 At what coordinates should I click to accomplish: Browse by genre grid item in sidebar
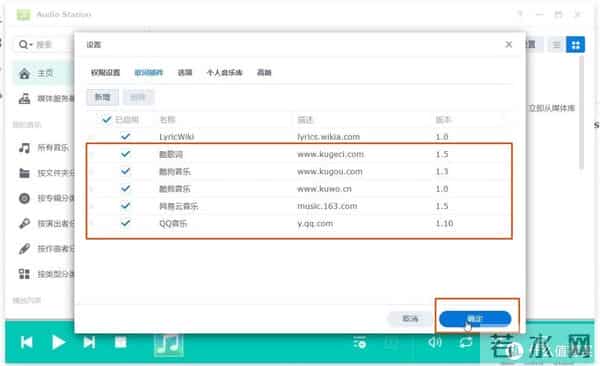click(45, 274)
